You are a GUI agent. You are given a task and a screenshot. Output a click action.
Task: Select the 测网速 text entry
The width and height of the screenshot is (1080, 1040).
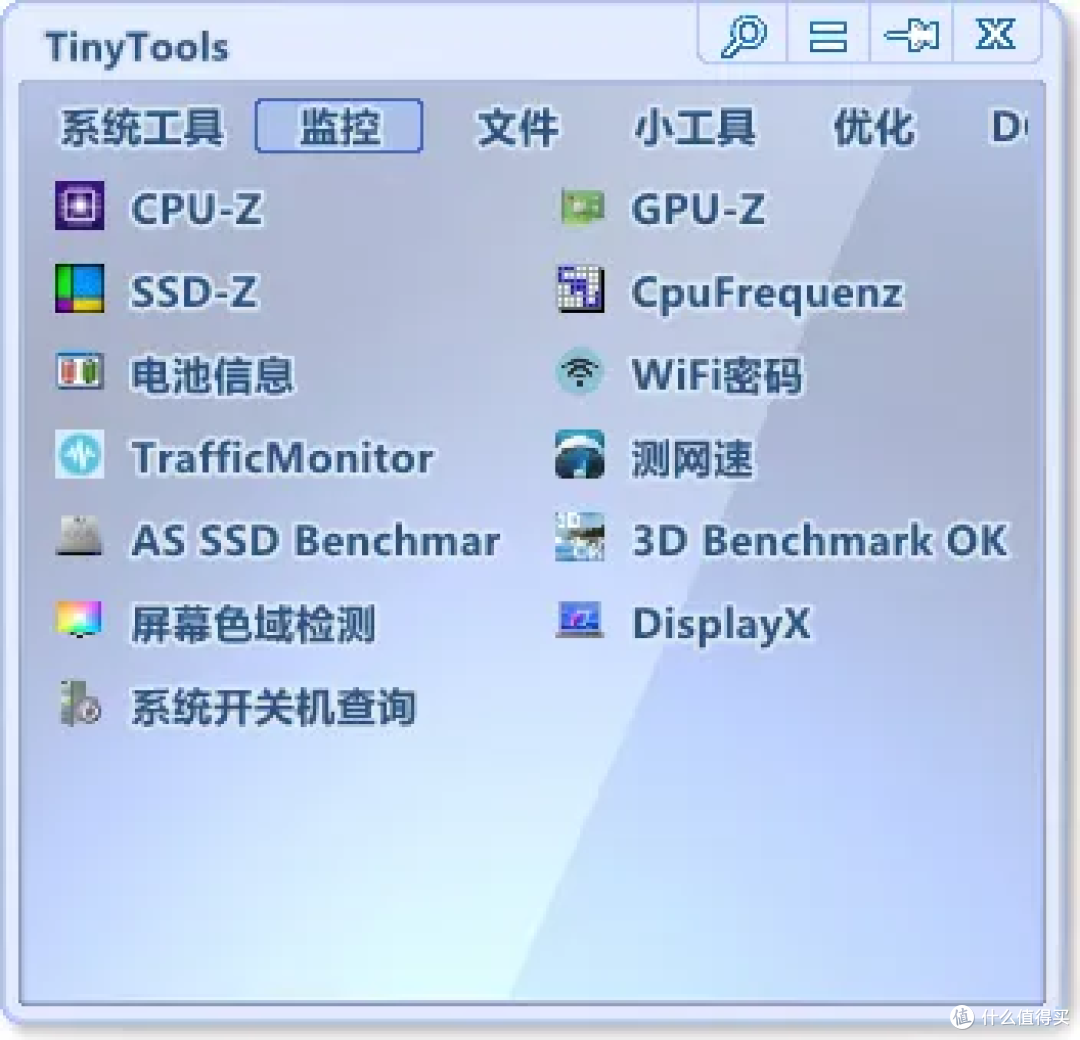pyautogui.click(x=692, y=459)
